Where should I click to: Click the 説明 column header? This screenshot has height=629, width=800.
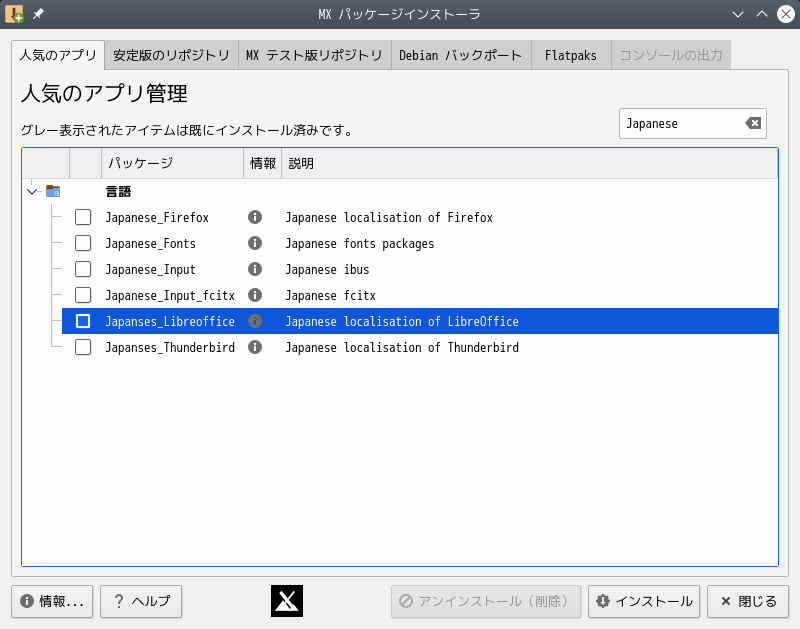(530, 163)
